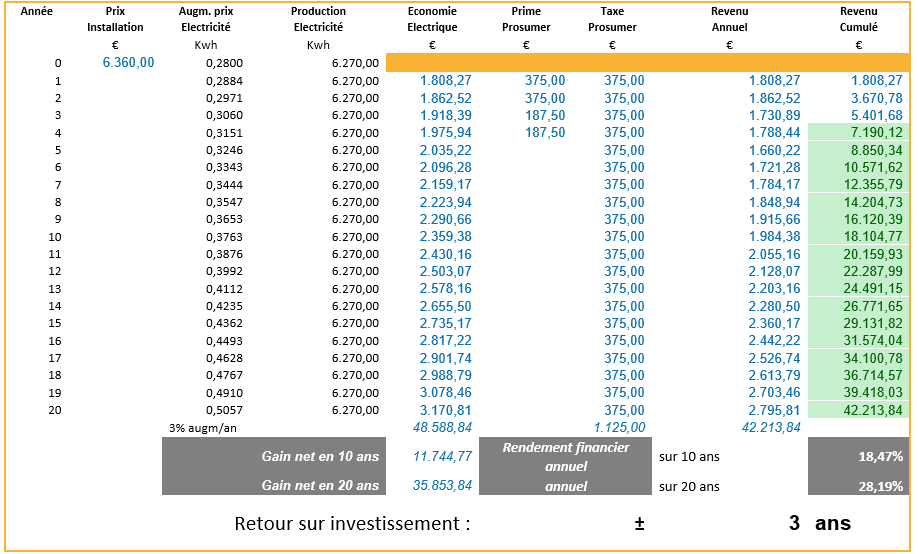Screen dimensions: 918x554
Task: Click the sur 10 ans label
Action: [689, 457]
